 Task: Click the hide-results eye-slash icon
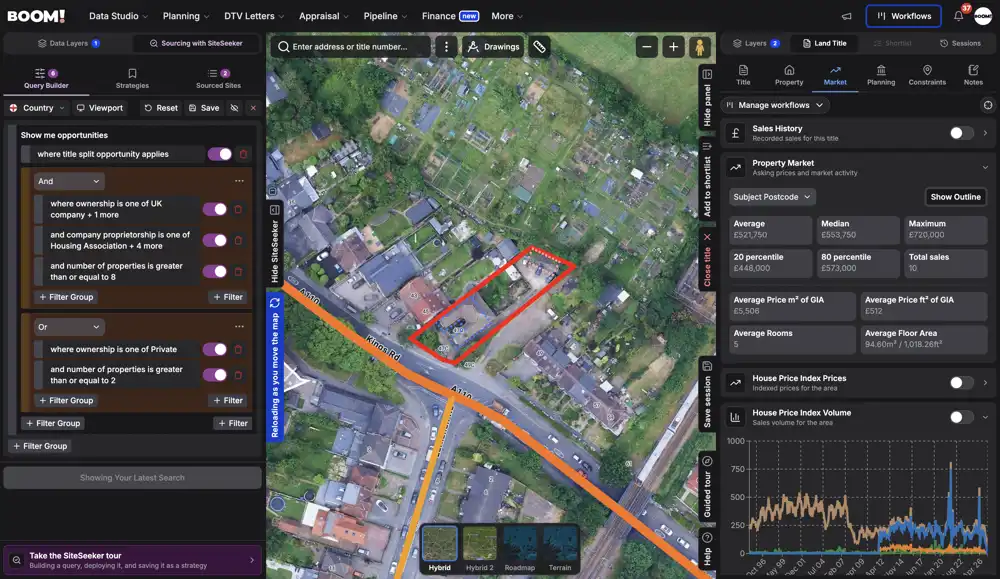coord(234,108)
